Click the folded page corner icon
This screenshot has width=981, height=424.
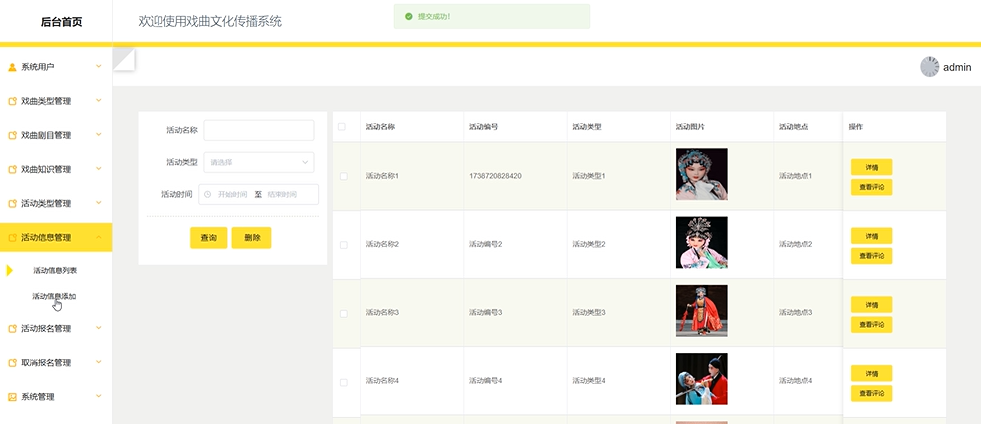coord(124,59)
